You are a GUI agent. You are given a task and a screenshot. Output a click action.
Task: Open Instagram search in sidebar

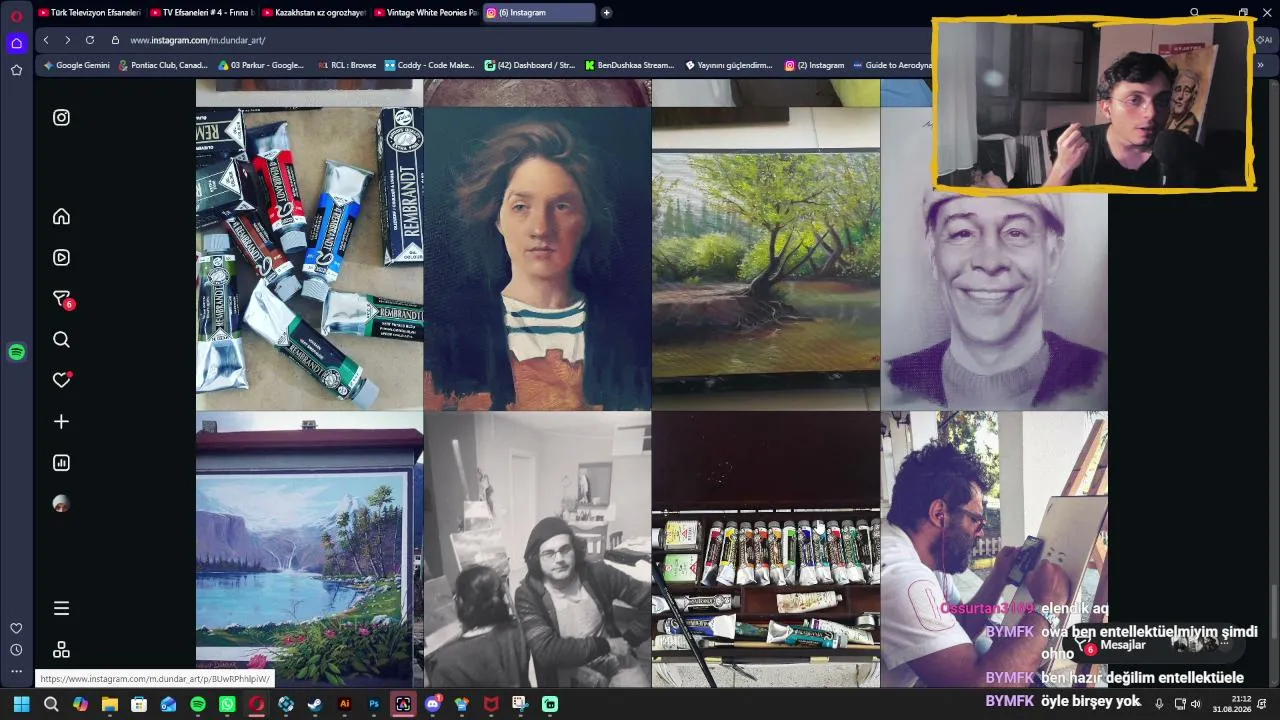tap(61, 340)
